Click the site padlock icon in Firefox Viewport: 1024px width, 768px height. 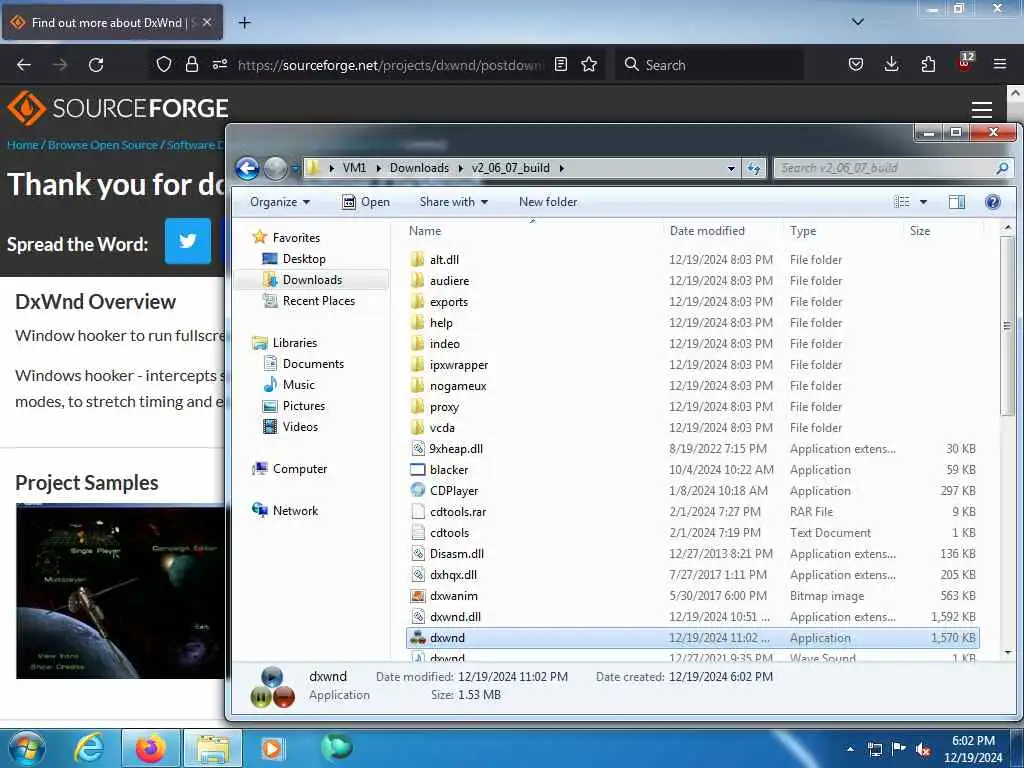(191, 64)
